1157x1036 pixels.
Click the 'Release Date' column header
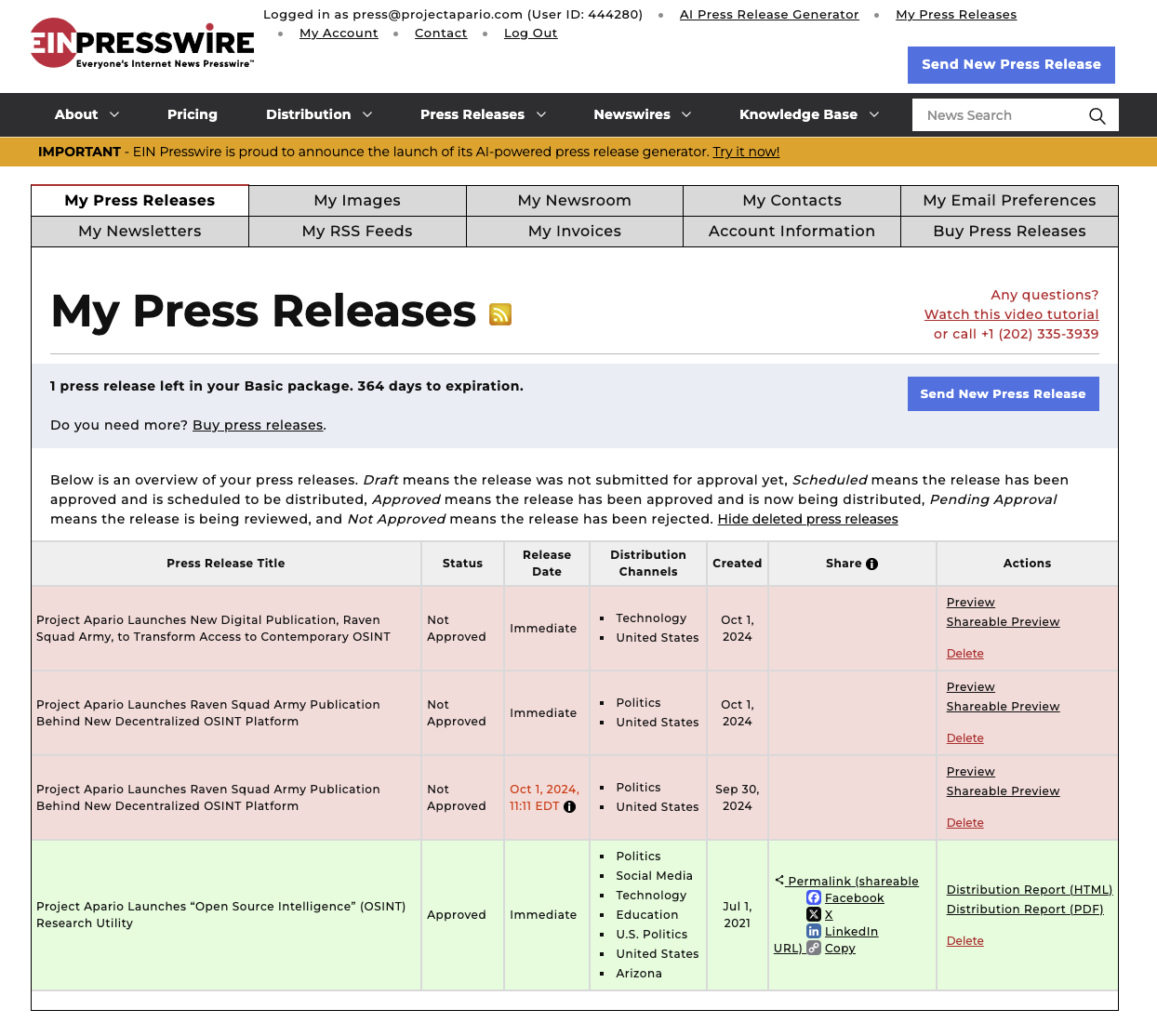(x=547, y=564)
